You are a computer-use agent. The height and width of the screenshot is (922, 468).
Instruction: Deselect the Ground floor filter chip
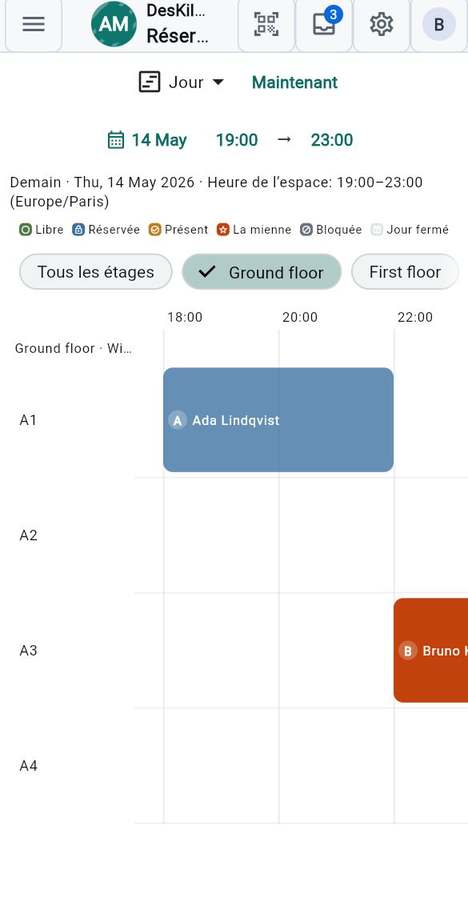[262, 272]
